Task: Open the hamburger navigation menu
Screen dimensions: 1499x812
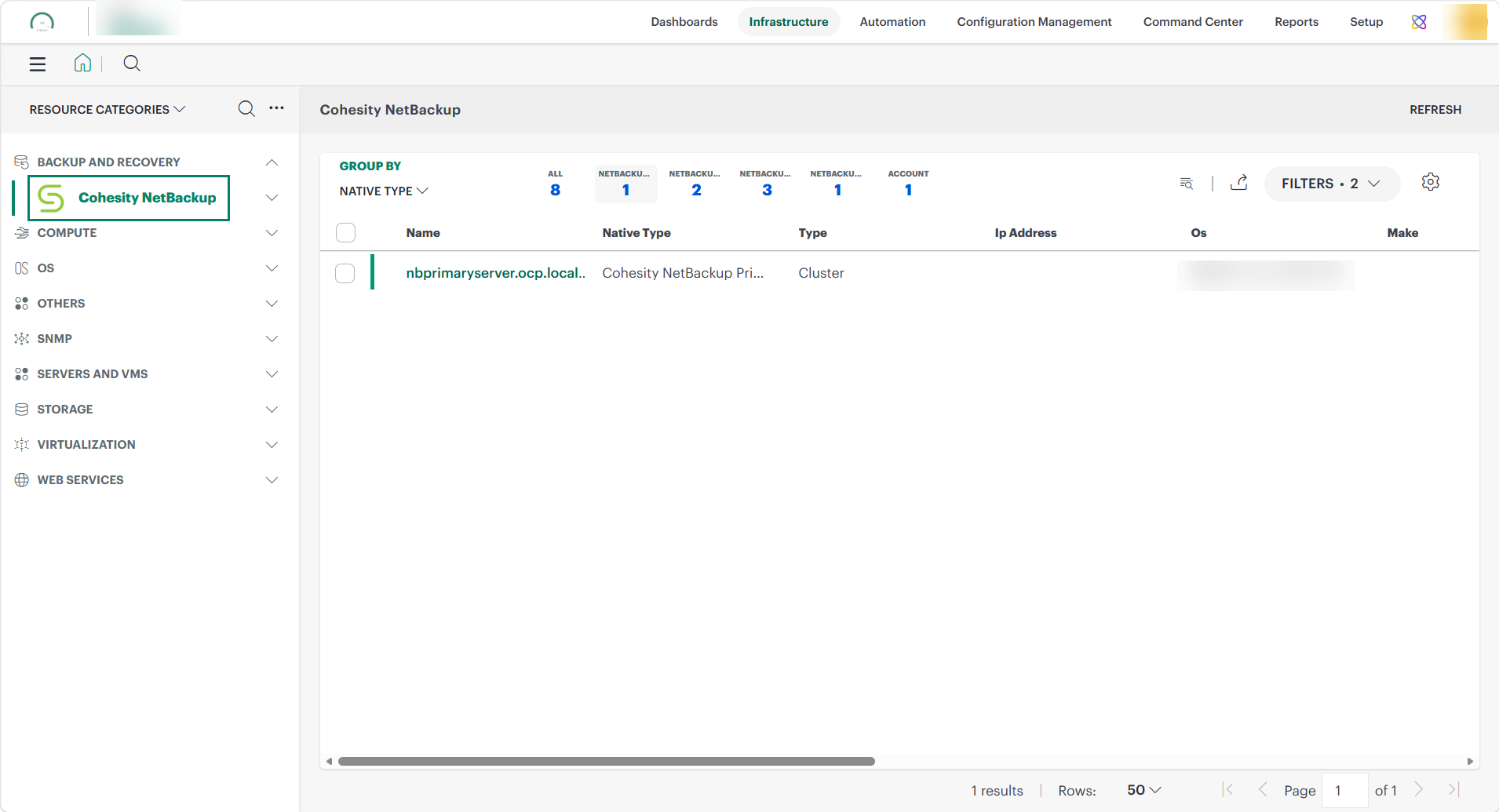Action: click(38, 64)
